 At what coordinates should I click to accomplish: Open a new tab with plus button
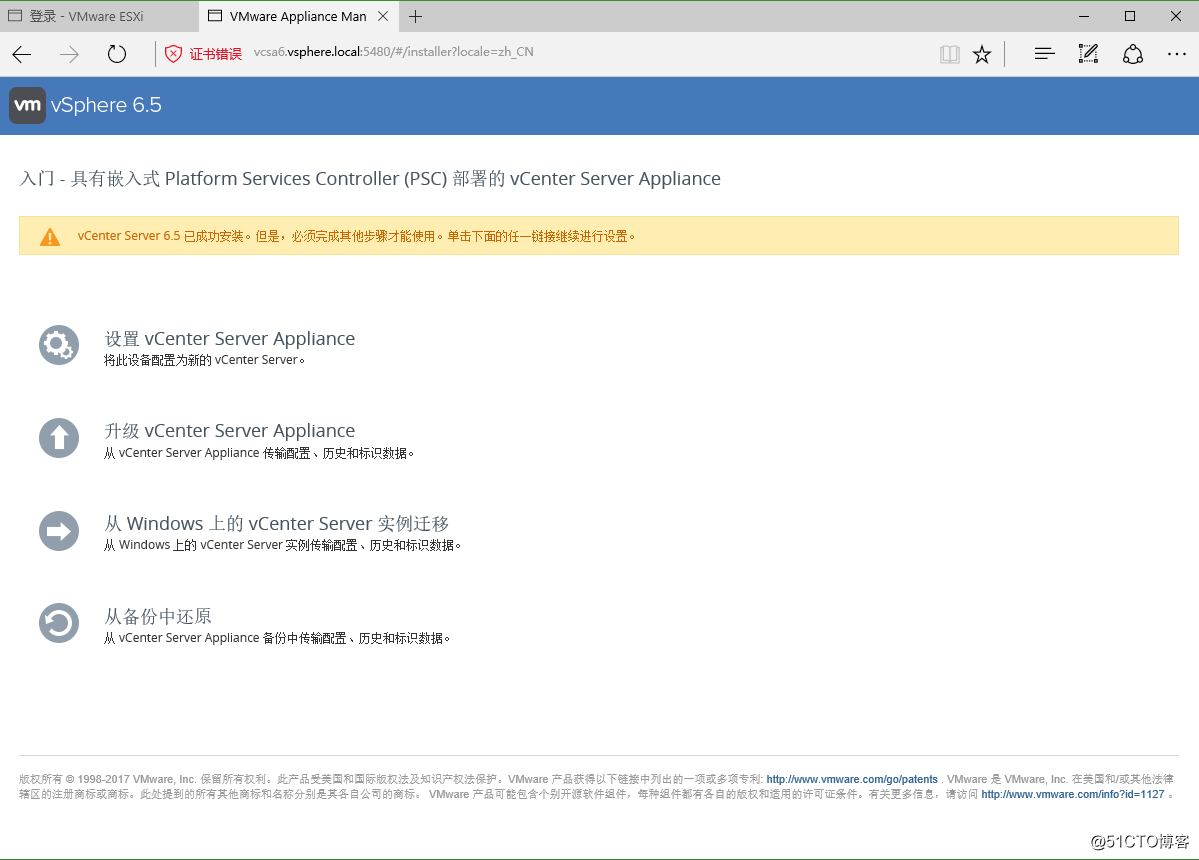click(x=415, y=16)
